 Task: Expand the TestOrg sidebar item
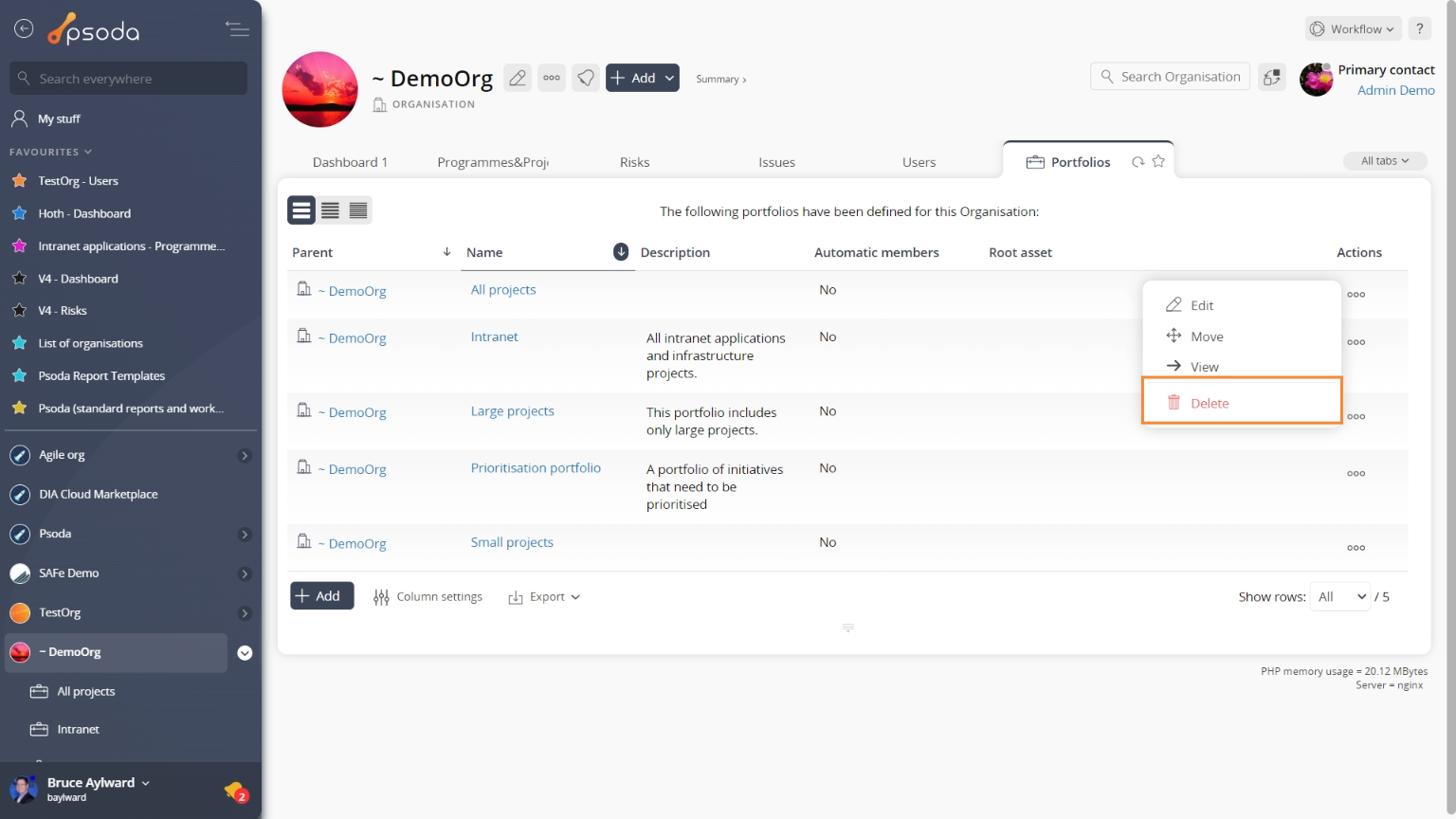click(x=245, y=613)
